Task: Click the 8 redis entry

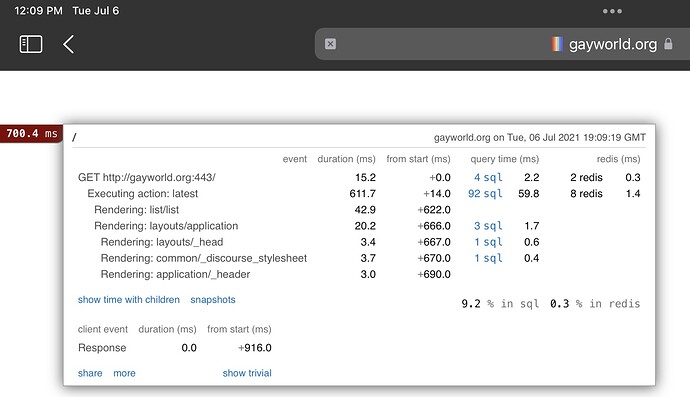Action: (x=586, y=194)
